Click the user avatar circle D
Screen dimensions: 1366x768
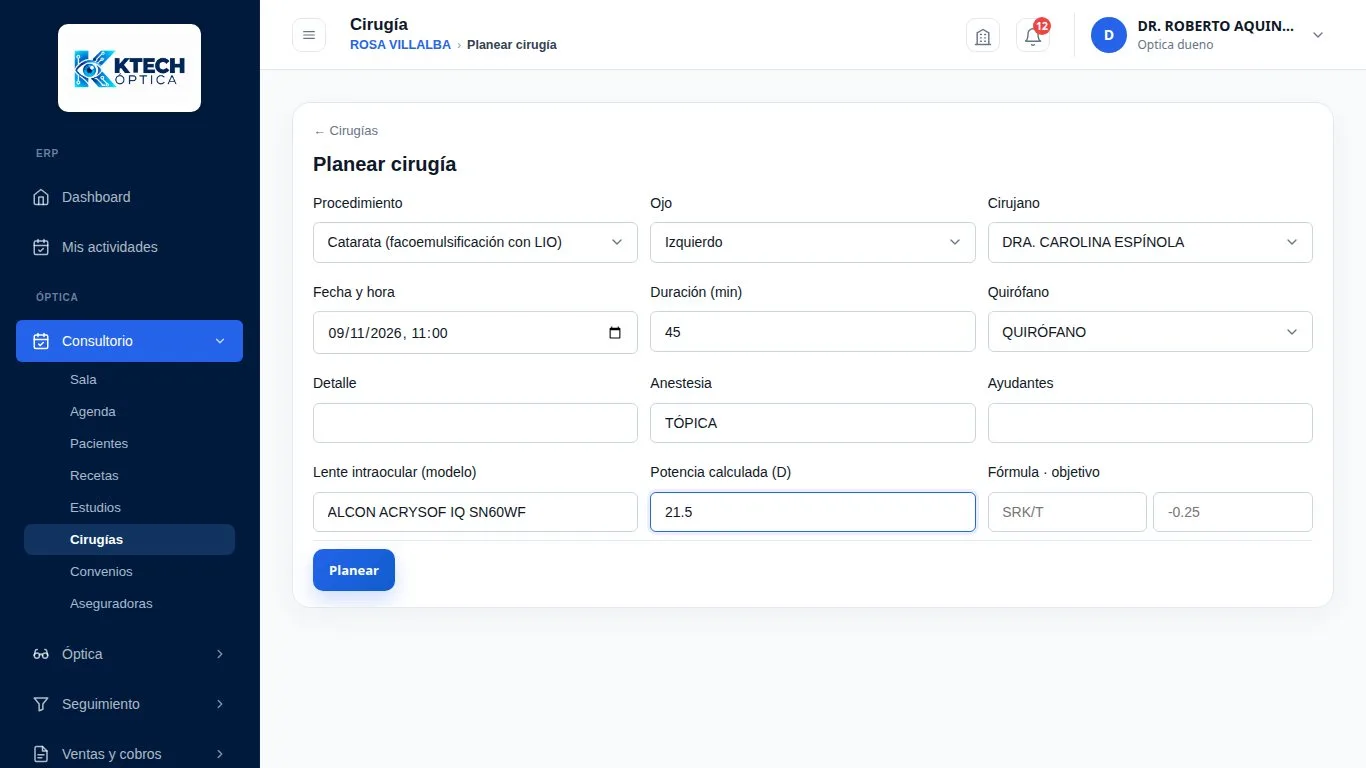(1109, 35)
